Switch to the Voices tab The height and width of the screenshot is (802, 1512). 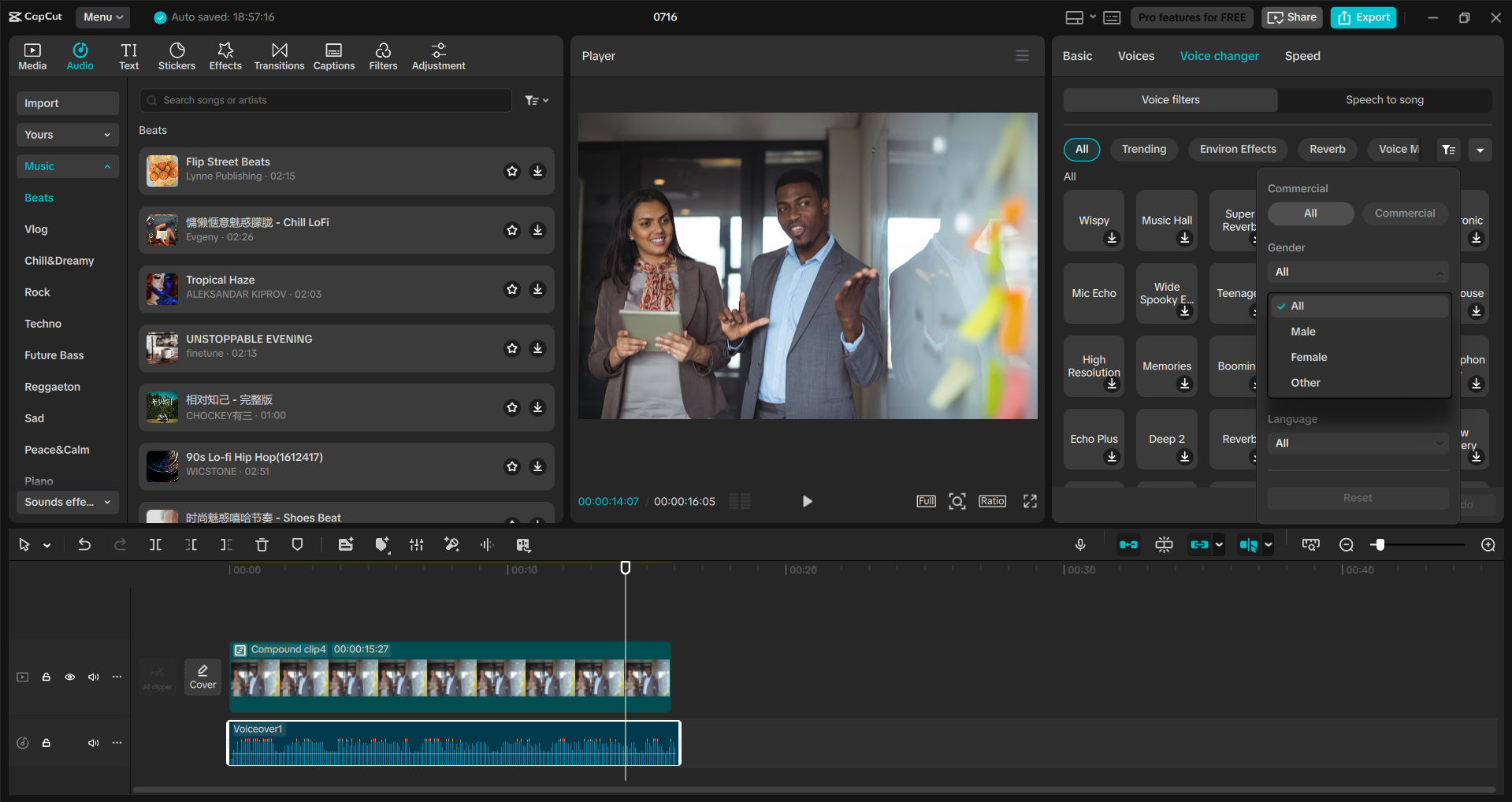pos(1135,55)
